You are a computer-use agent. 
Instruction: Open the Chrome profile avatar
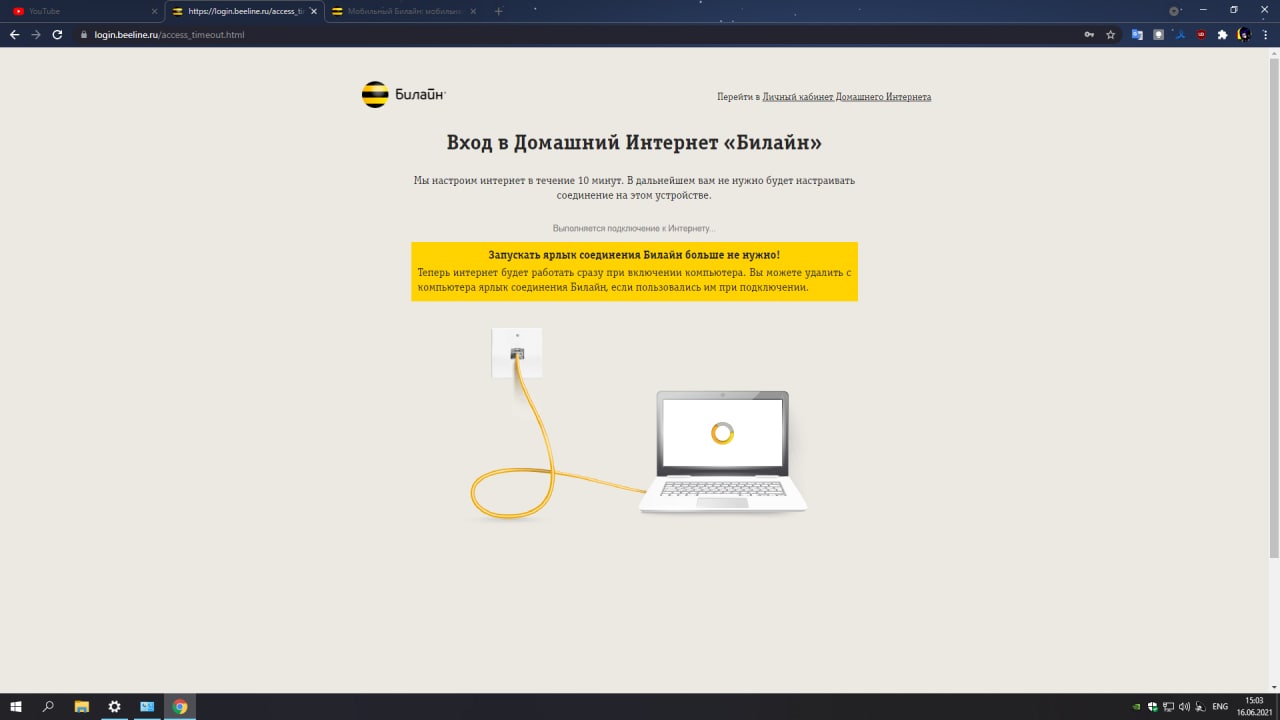pyautogui.click(x=1244, y=34)
